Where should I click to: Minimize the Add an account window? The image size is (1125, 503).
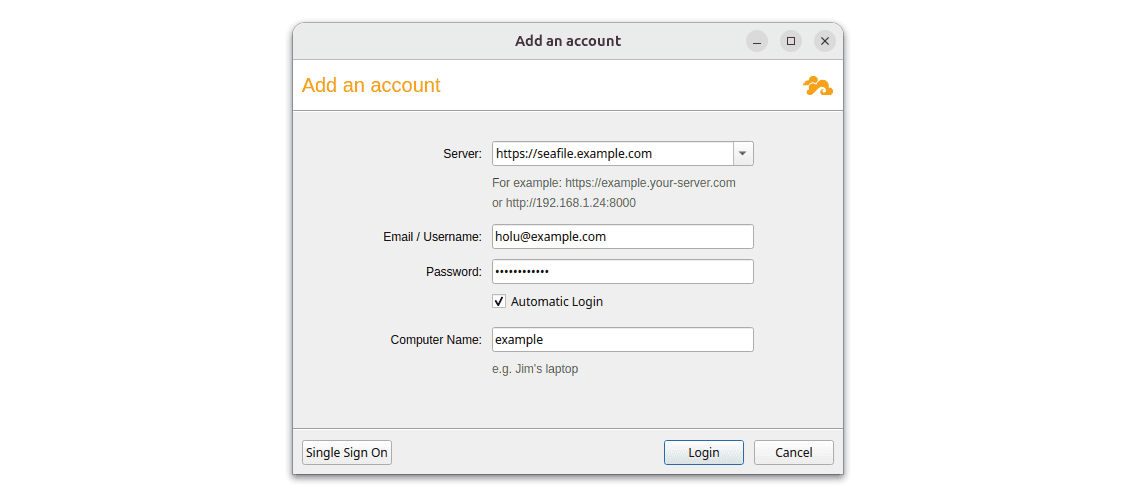[x=757, y=41]
